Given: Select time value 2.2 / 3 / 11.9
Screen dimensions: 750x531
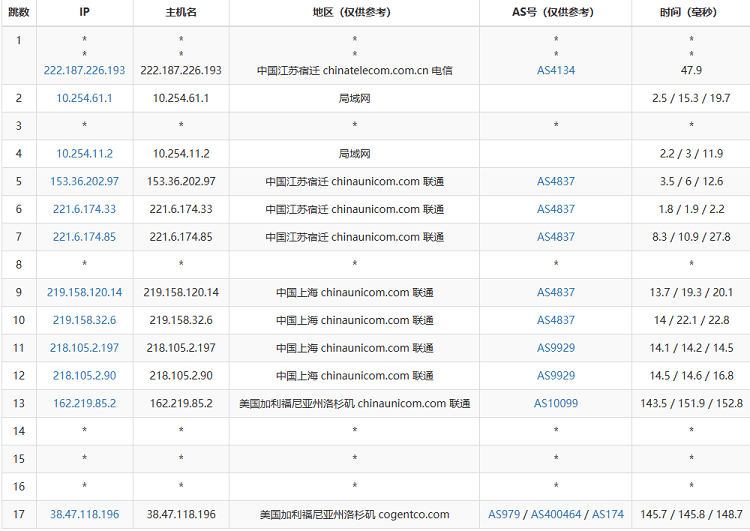Looking at the screenshot, I should coord(691,154).
